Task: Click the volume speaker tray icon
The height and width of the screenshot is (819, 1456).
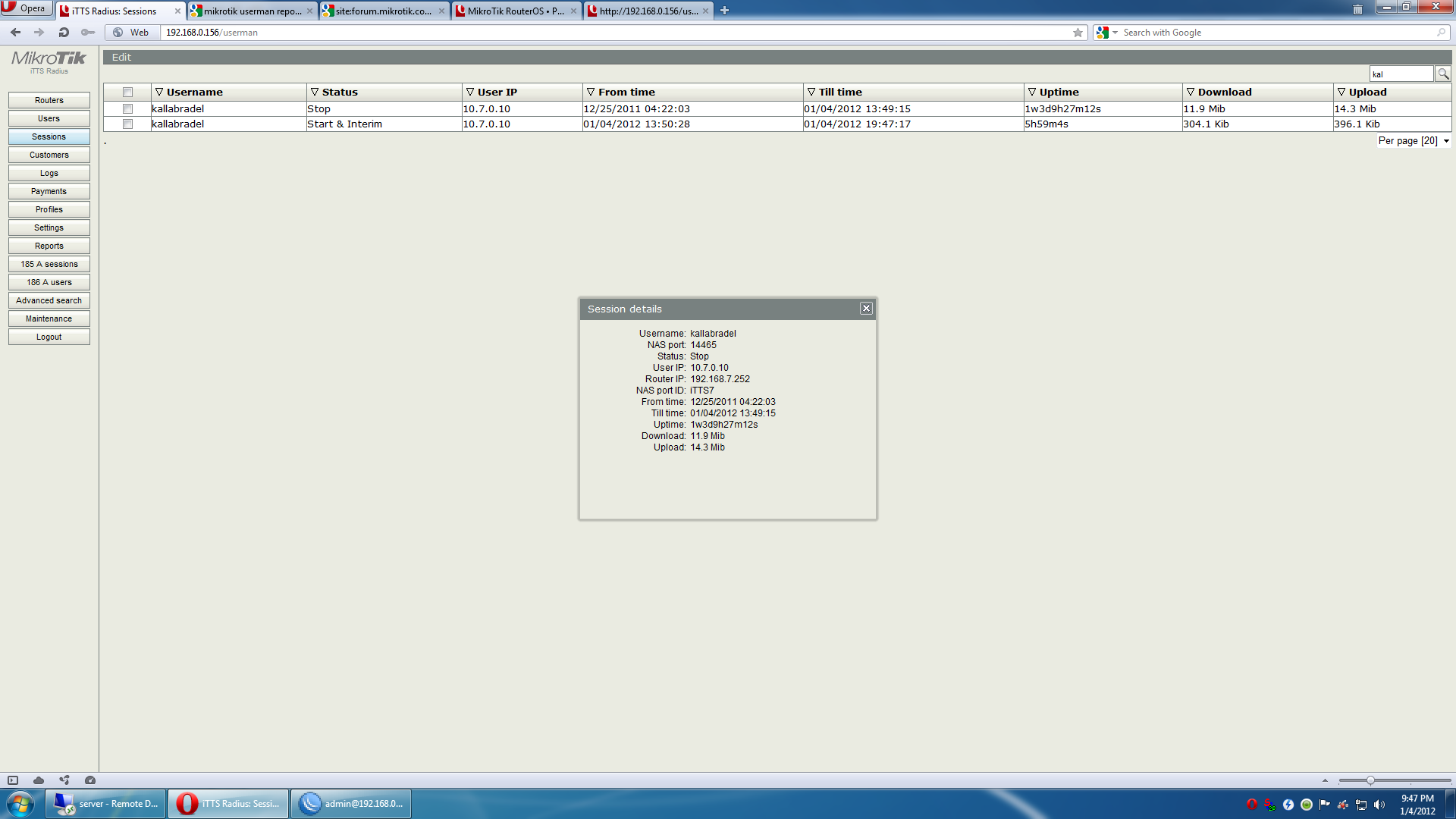Action: pos(1379,805)
